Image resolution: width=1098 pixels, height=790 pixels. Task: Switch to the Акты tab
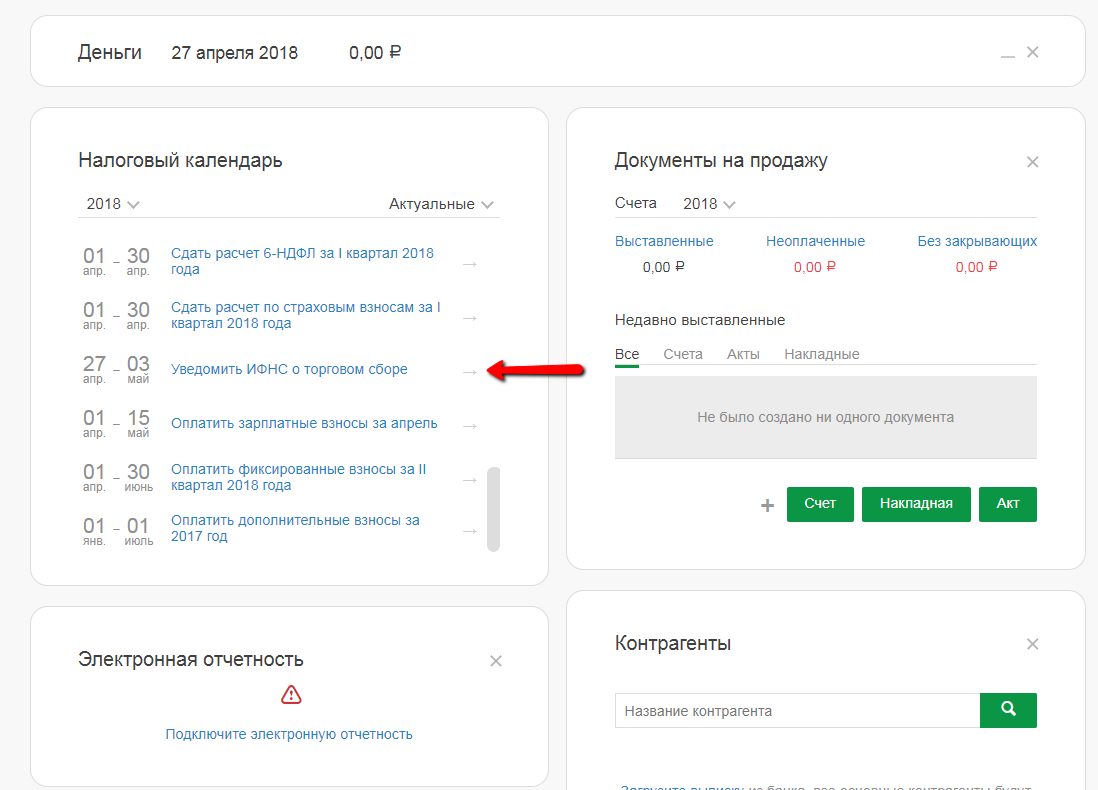coord(743,354)
